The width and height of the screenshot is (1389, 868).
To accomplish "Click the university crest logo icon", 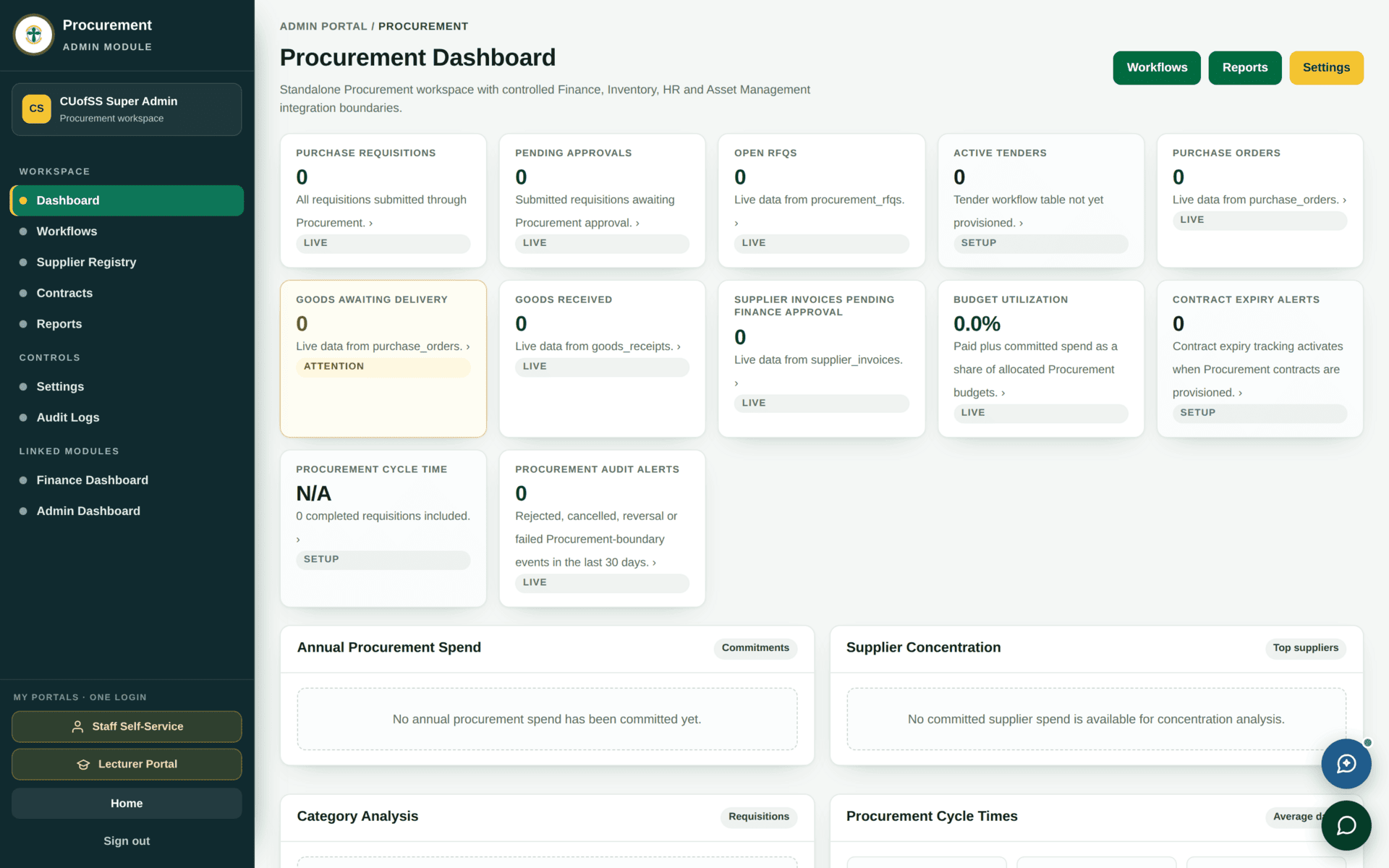I will [x=34, y=35].
